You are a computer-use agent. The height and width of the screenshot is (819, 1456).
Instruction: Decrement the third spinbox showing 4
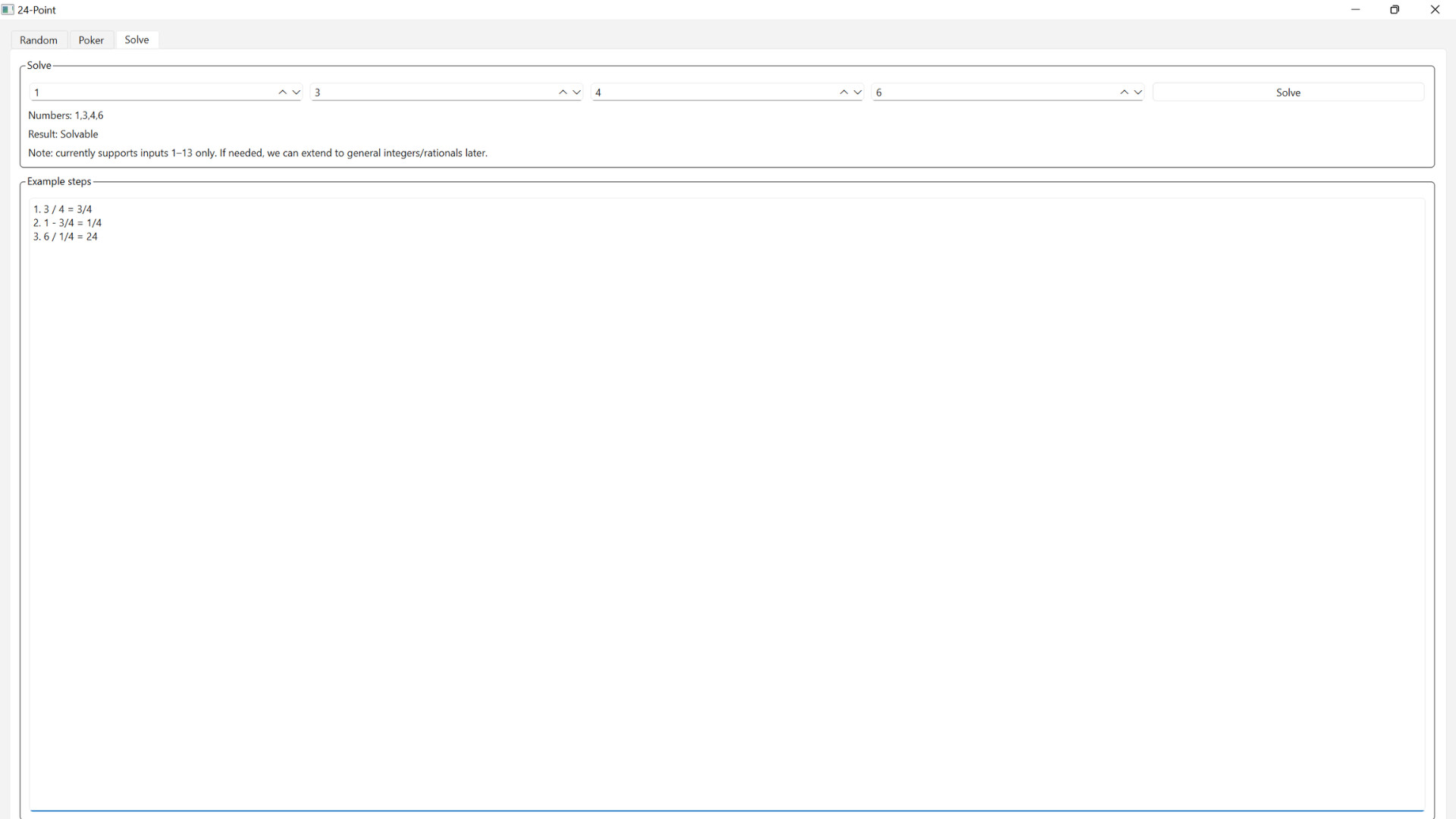coord(858,93)
